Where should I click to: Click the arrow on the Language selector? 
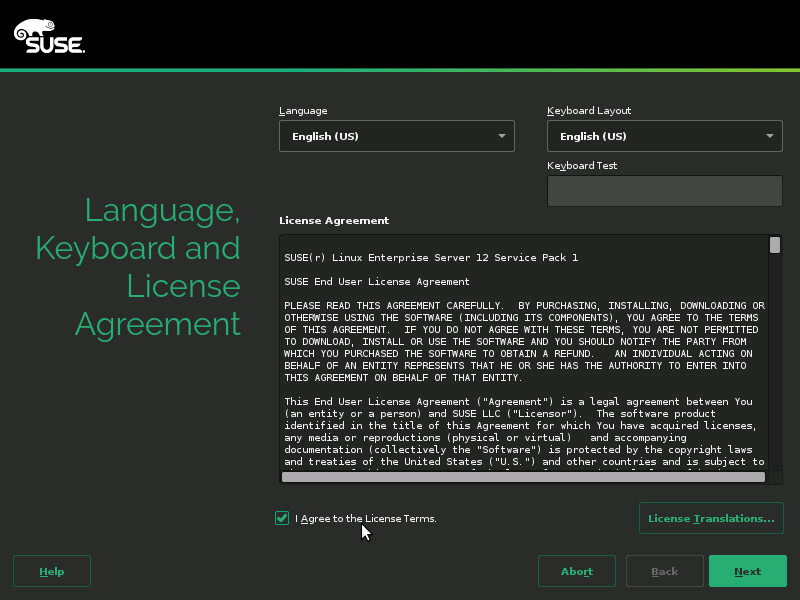[502, 136]
